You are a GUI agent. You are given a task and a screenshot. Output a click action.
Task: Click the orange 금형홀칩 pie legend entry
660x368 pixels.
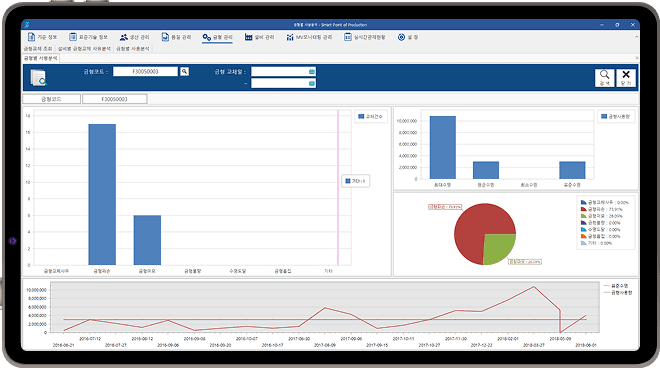601,236
